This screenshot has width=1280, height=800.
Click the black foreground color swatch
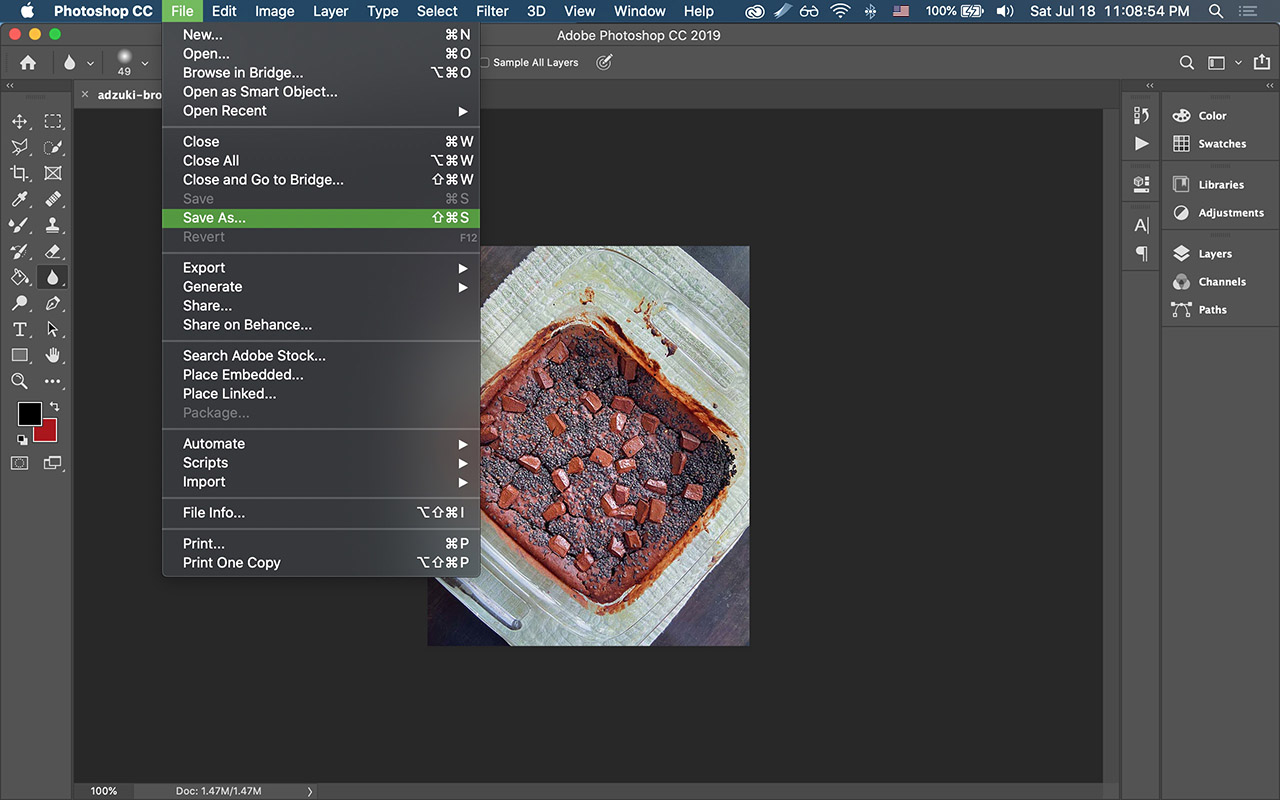(x=29, y=413)
